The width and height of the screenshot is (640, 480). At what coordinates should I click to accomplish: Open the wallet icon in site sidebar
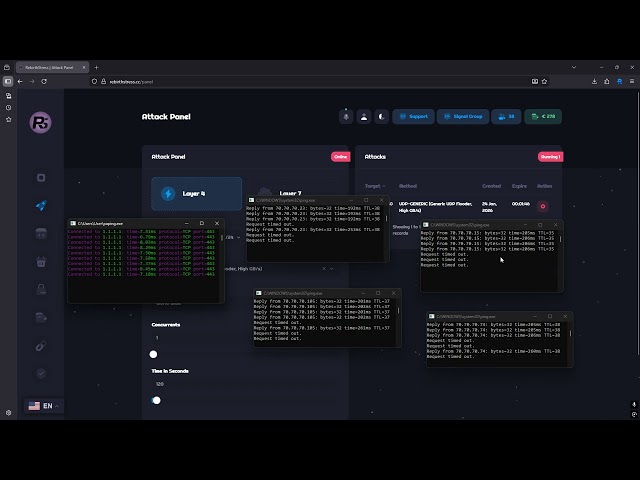click(x=41, y=318)
